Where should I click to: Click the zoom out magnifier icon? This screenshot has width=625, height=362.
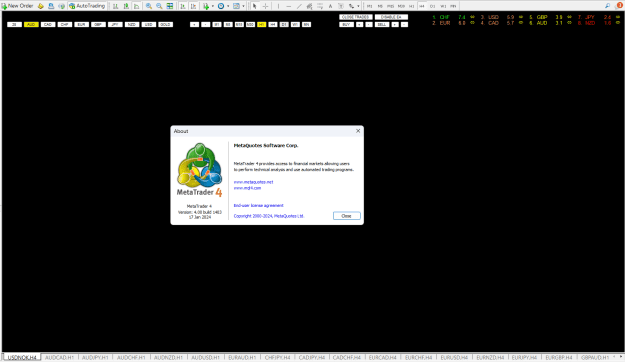point(159,6)
